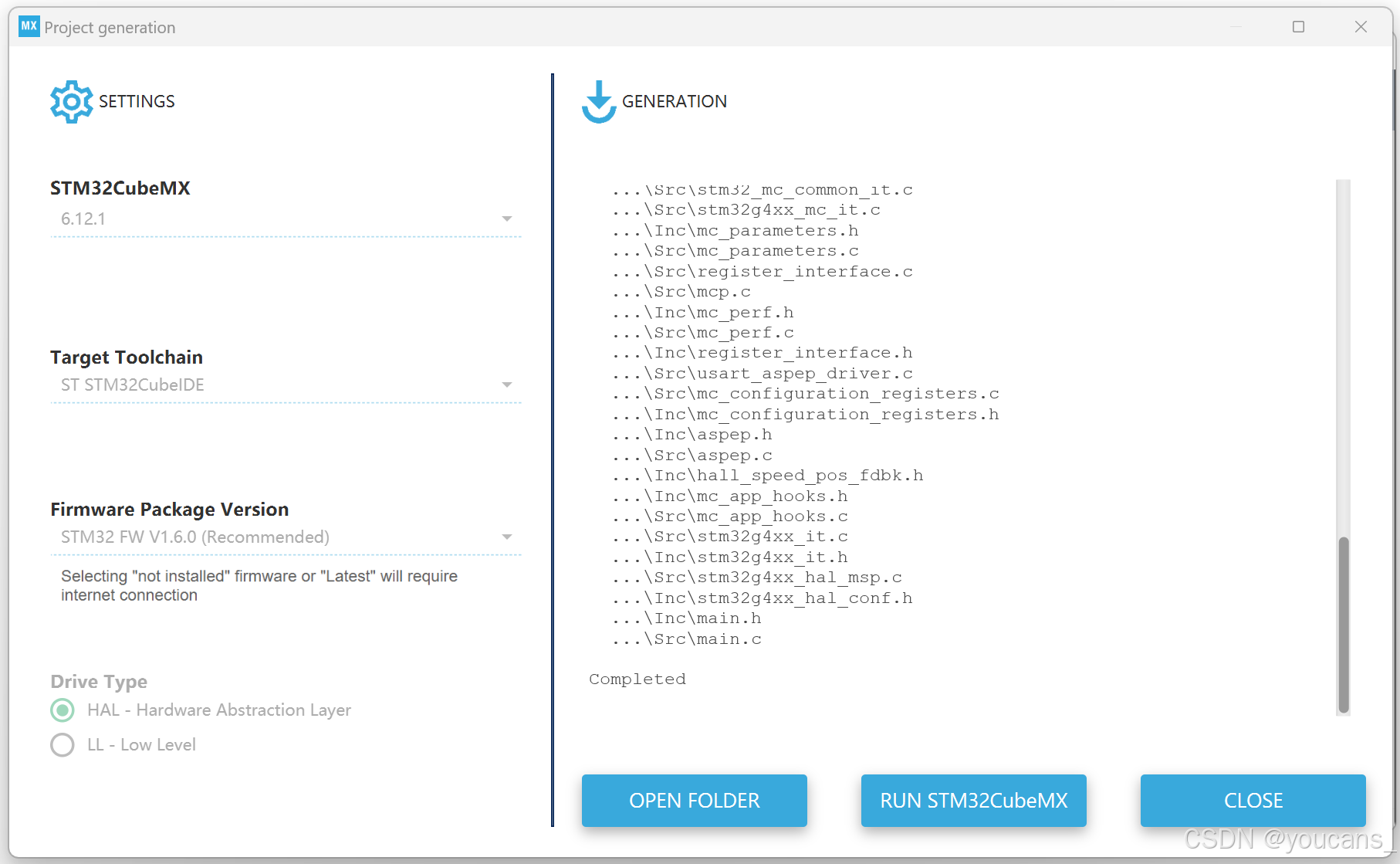Click the ST STM32CubeIDE toolchain field
The width and height of the screenshot is (1400, 864).
286,385
